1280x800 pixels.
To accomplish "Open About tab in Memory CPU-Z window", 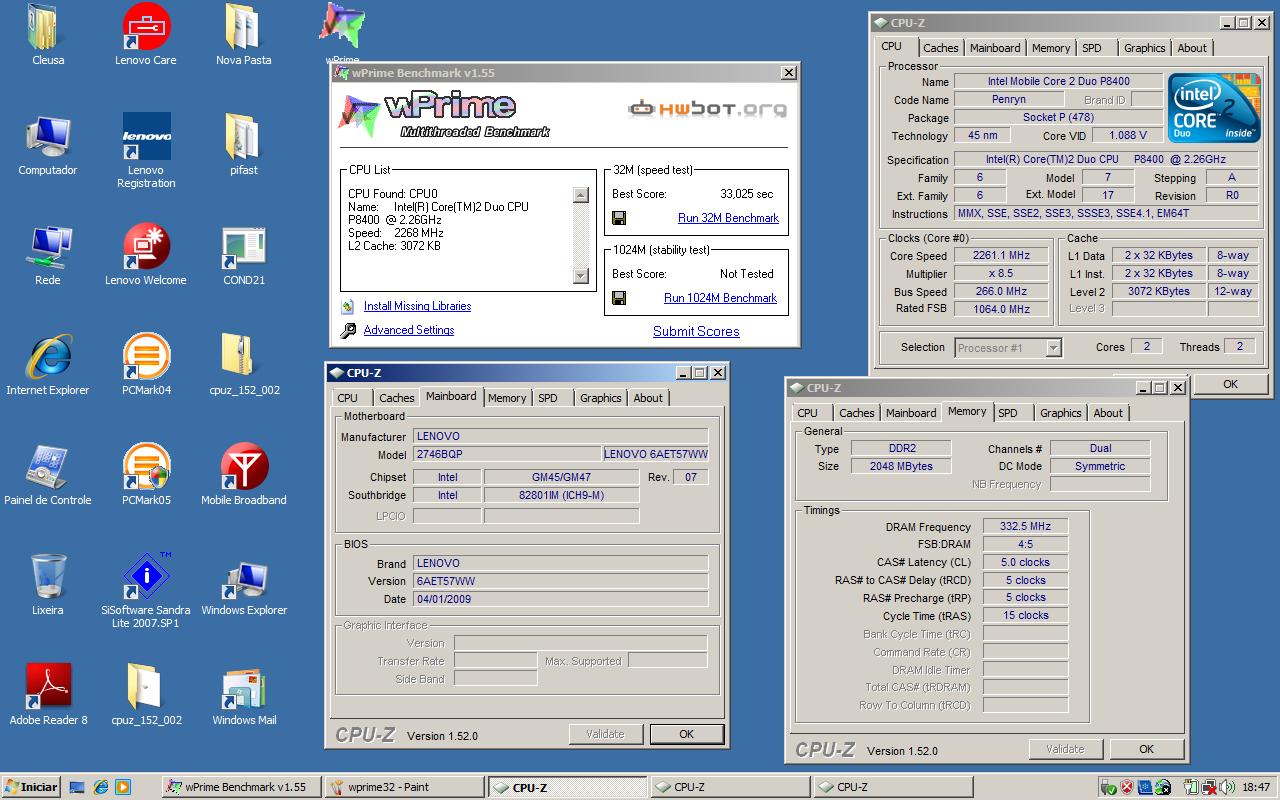I will (x=1107, y=413).
